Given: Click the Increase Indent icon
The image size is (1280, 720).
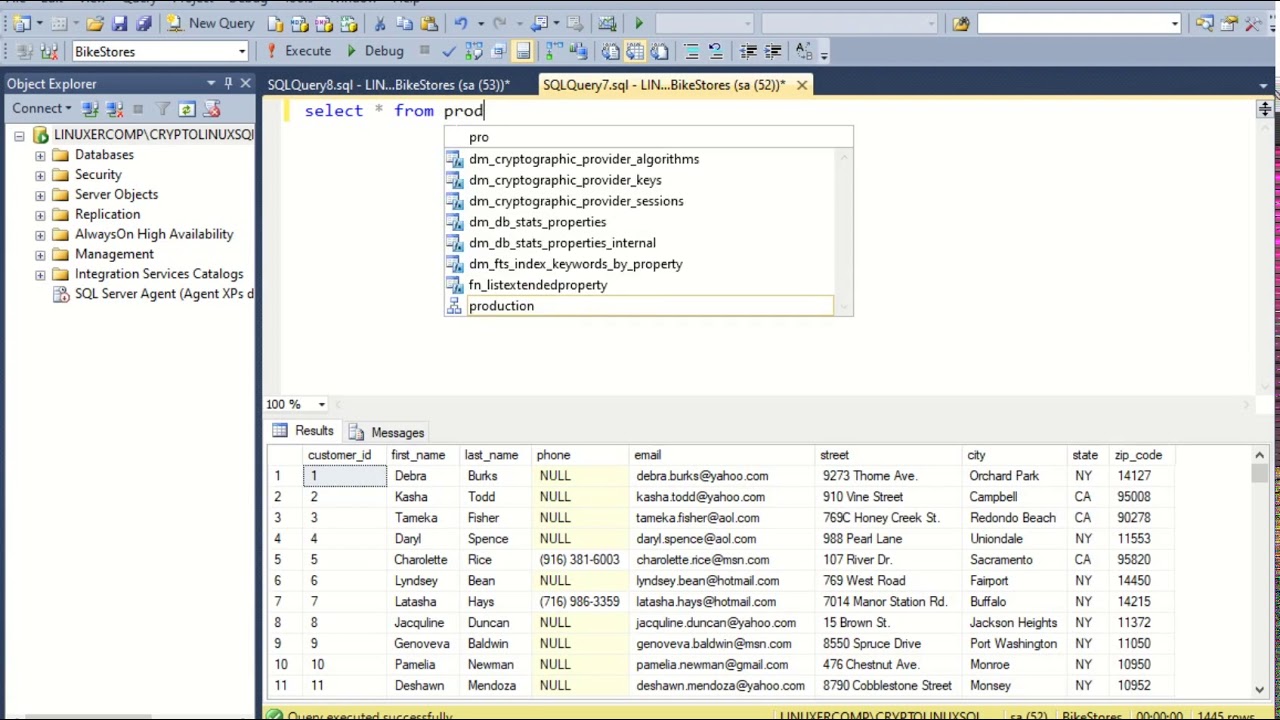Looking at the screenshot, I should pyautogui.click(x=773, y=51).
